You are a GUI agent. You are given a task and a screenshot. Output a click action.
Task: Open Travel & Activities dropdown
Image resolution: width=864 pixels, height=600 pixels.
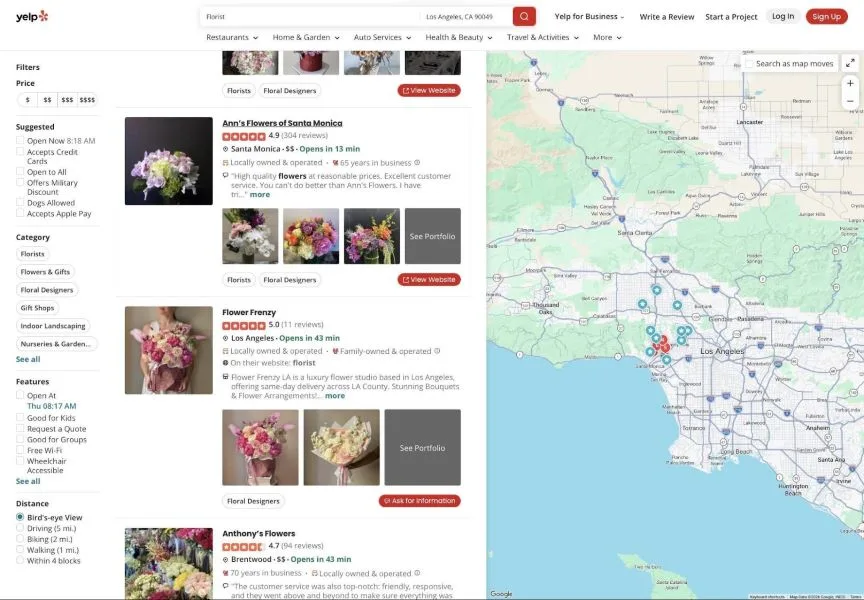tap(543, 37)
